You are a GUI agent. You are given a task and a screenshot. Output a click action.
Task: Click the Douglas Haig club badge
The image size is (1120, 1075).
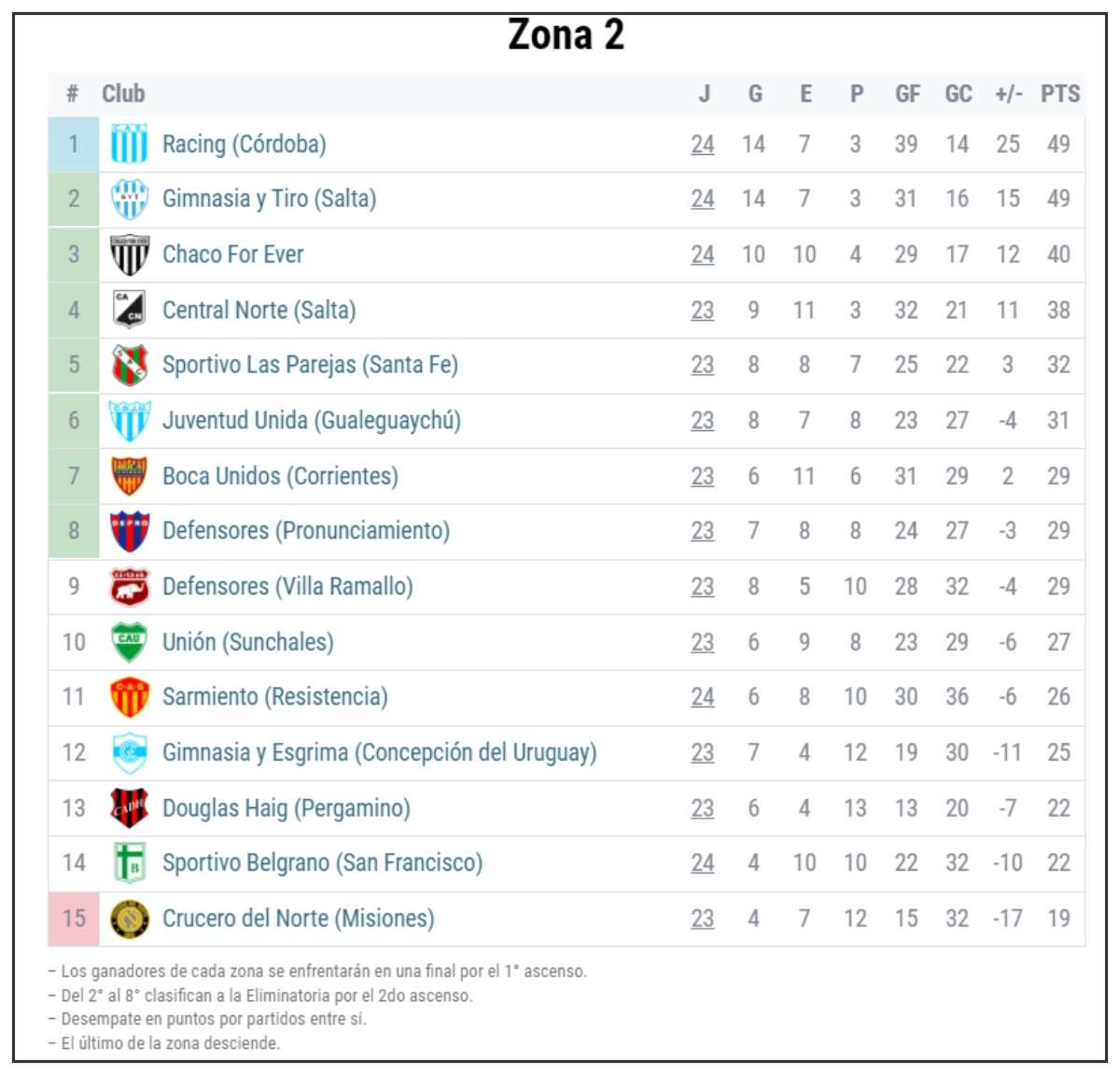pyautogui.click(x=129, y=808)
